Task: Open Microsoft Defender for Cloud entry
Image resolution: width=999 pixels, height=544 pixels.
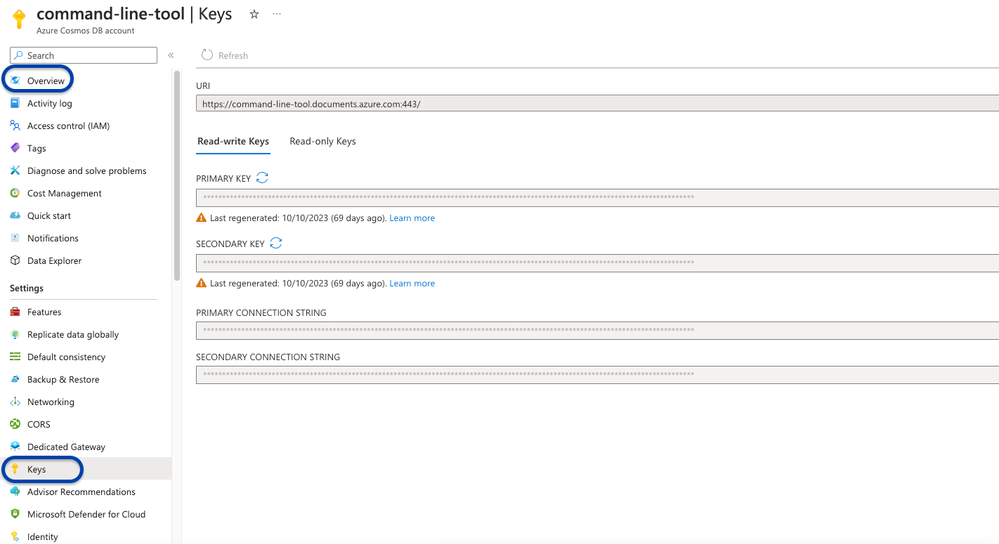Action: [86, 514]
